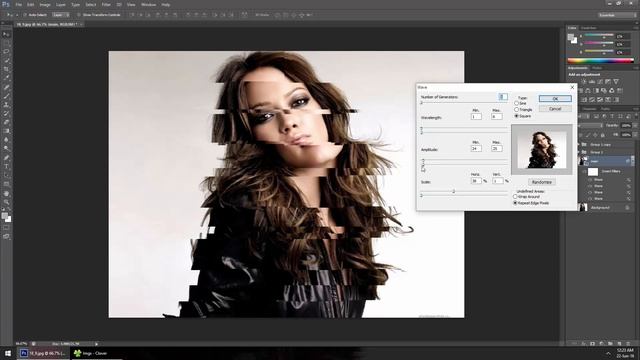Open the Window menu

[148, 4]
